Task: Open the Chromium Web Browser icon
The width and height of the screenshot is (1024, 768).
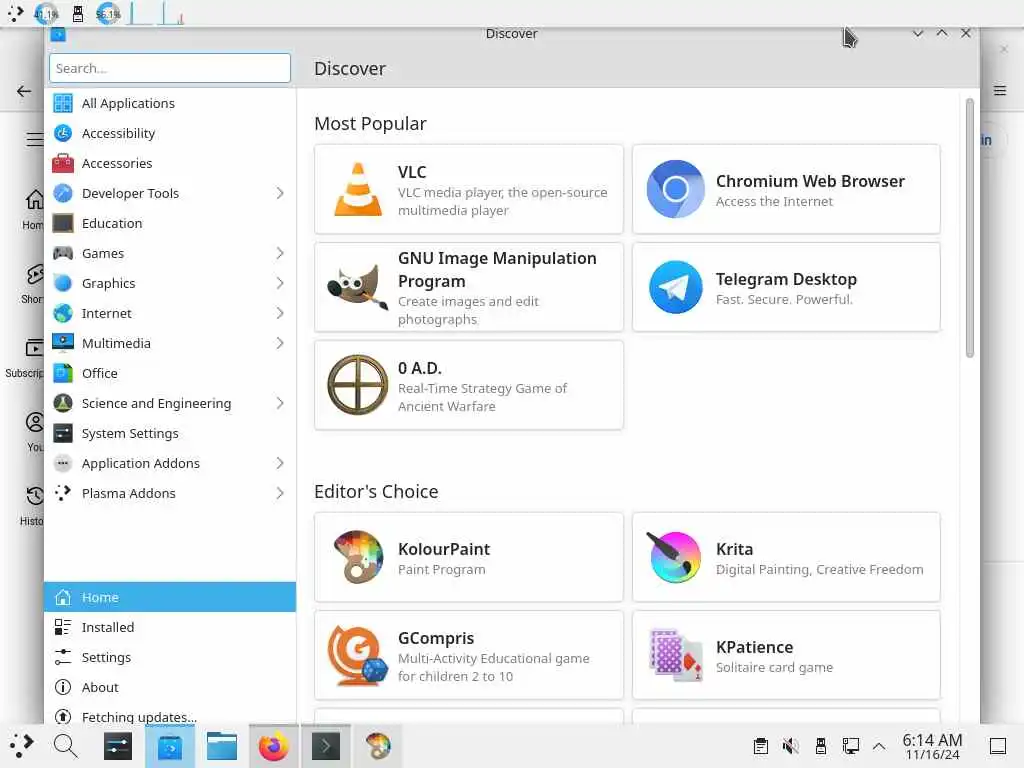Action: coord(675,189)
